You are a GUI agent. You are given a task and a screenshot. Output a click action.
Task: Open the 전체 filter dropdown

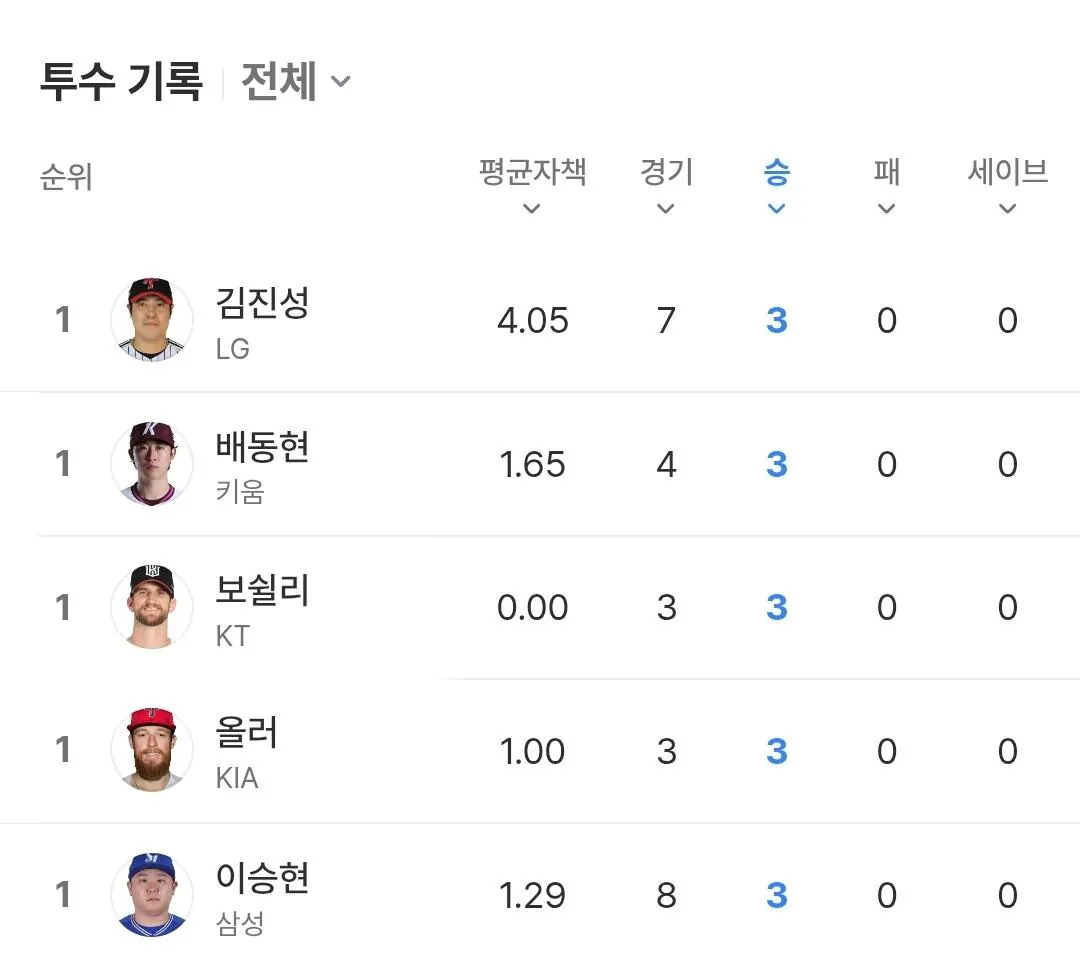click(x=295, y=81)
